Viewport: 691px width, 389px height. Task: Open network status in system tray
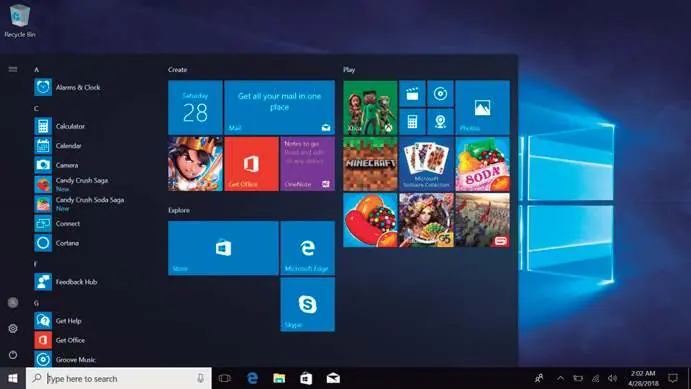point(595,378)
